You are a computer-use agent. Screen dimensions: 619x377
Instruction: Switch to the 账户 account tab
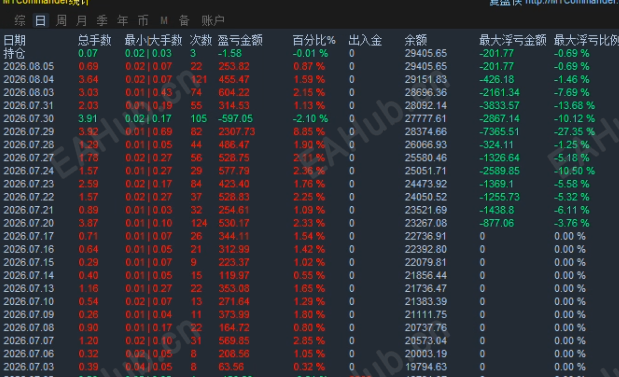coord(213,20)
